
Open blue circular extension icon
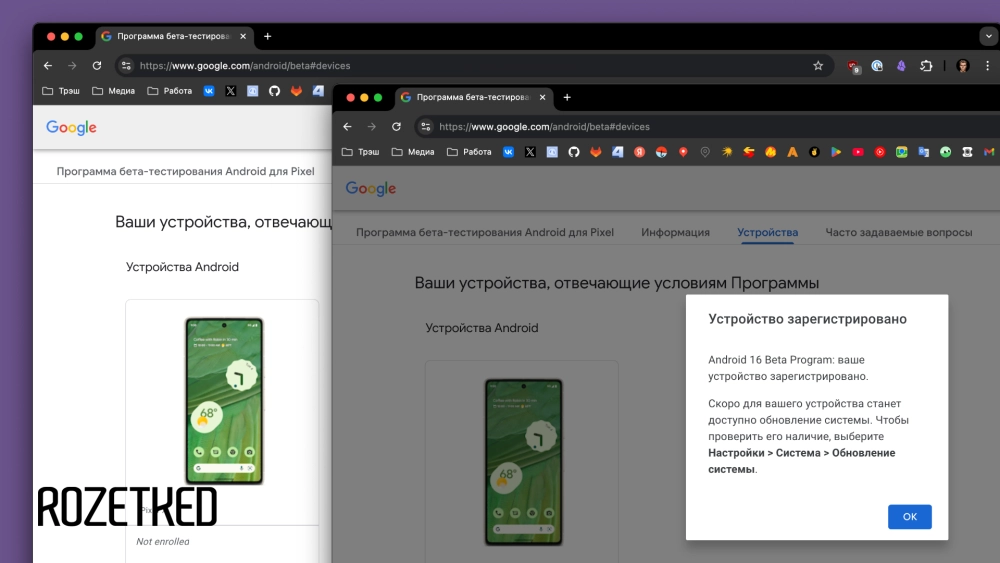(x=877, y=66)
